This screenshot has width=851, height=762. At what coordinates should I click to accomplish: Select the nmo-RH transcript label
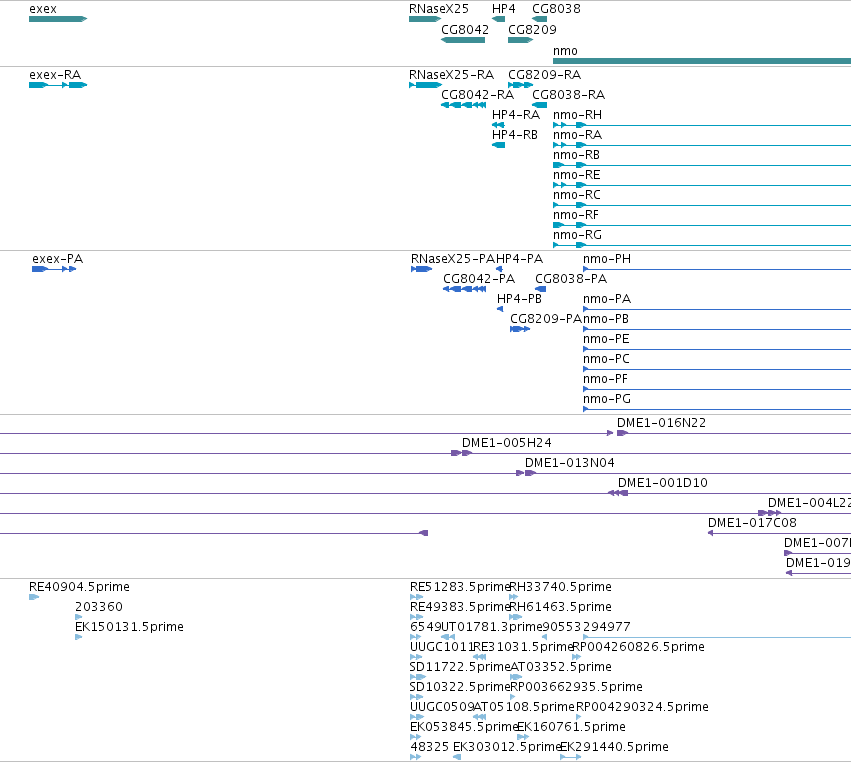[577, 115]
